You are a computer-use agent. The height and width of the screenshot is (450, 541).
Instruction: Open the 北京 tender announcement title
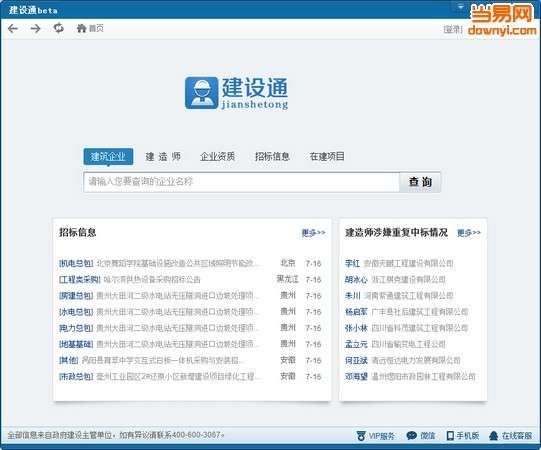tap(178, 263)
